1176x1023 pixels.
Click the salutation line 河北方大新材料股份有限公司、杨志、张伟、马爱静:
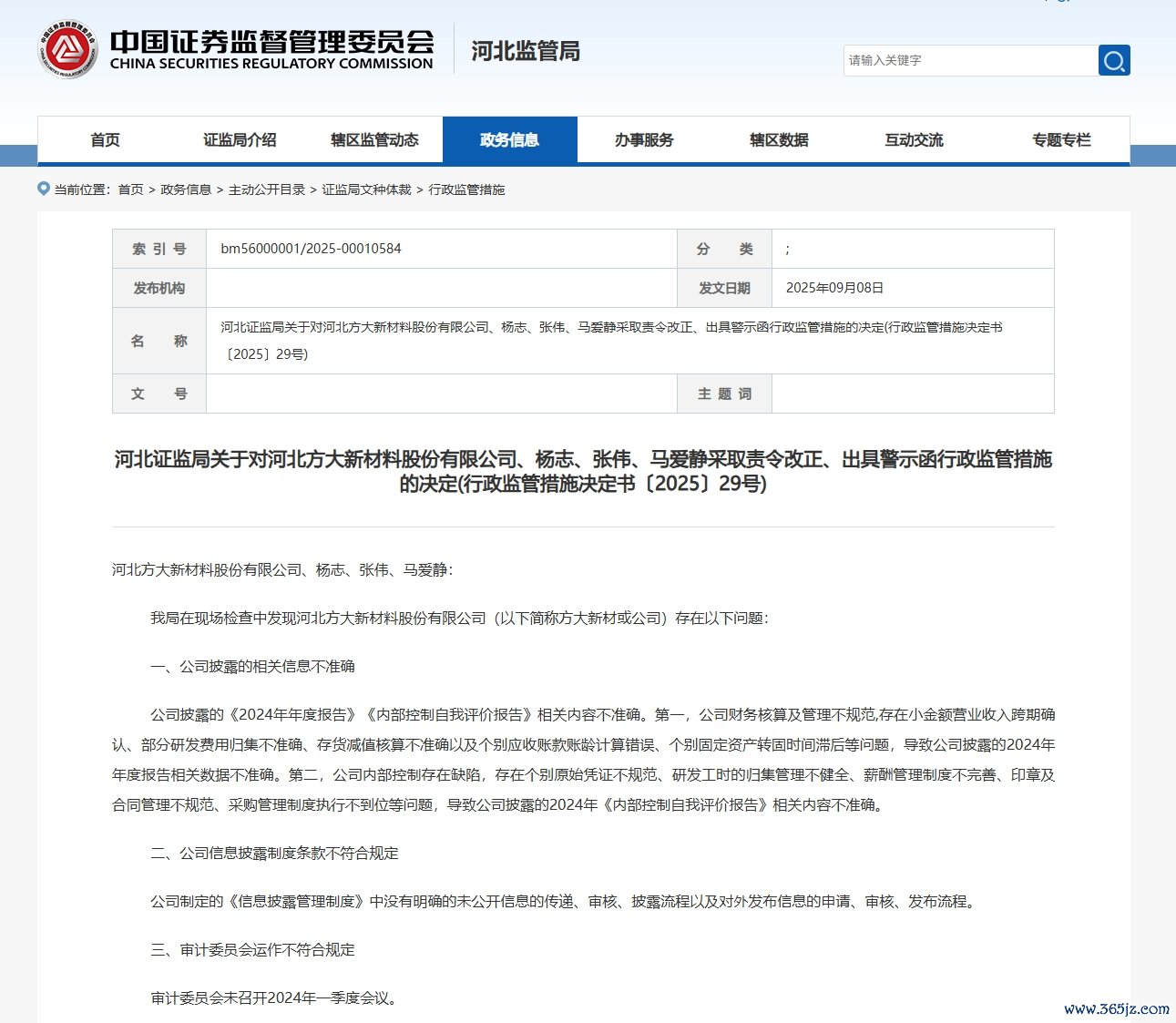tap(282, 569)
